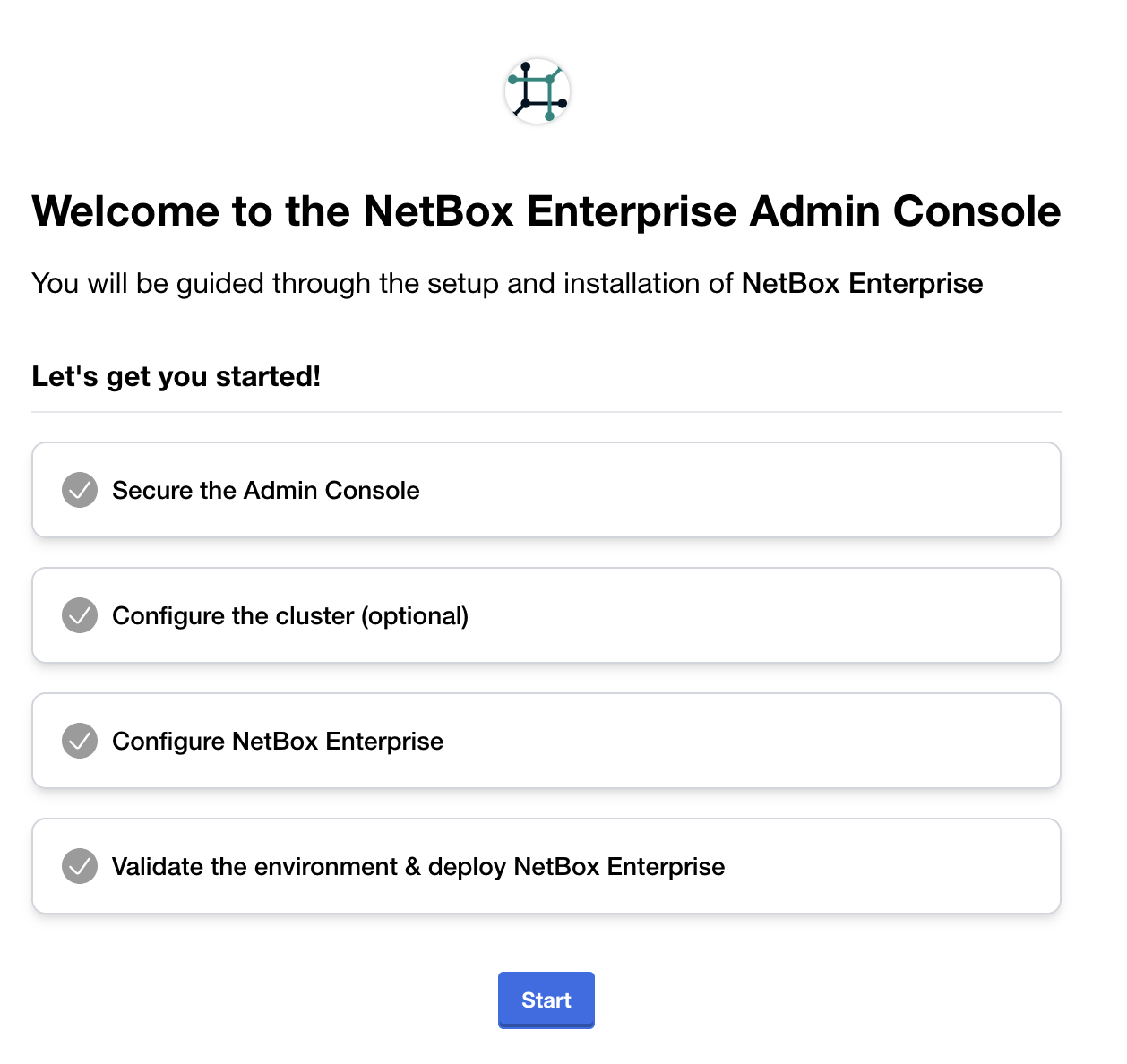Click empty area of Validate the environment card
Screen dimensions: 1127x1064
(896, 867)
